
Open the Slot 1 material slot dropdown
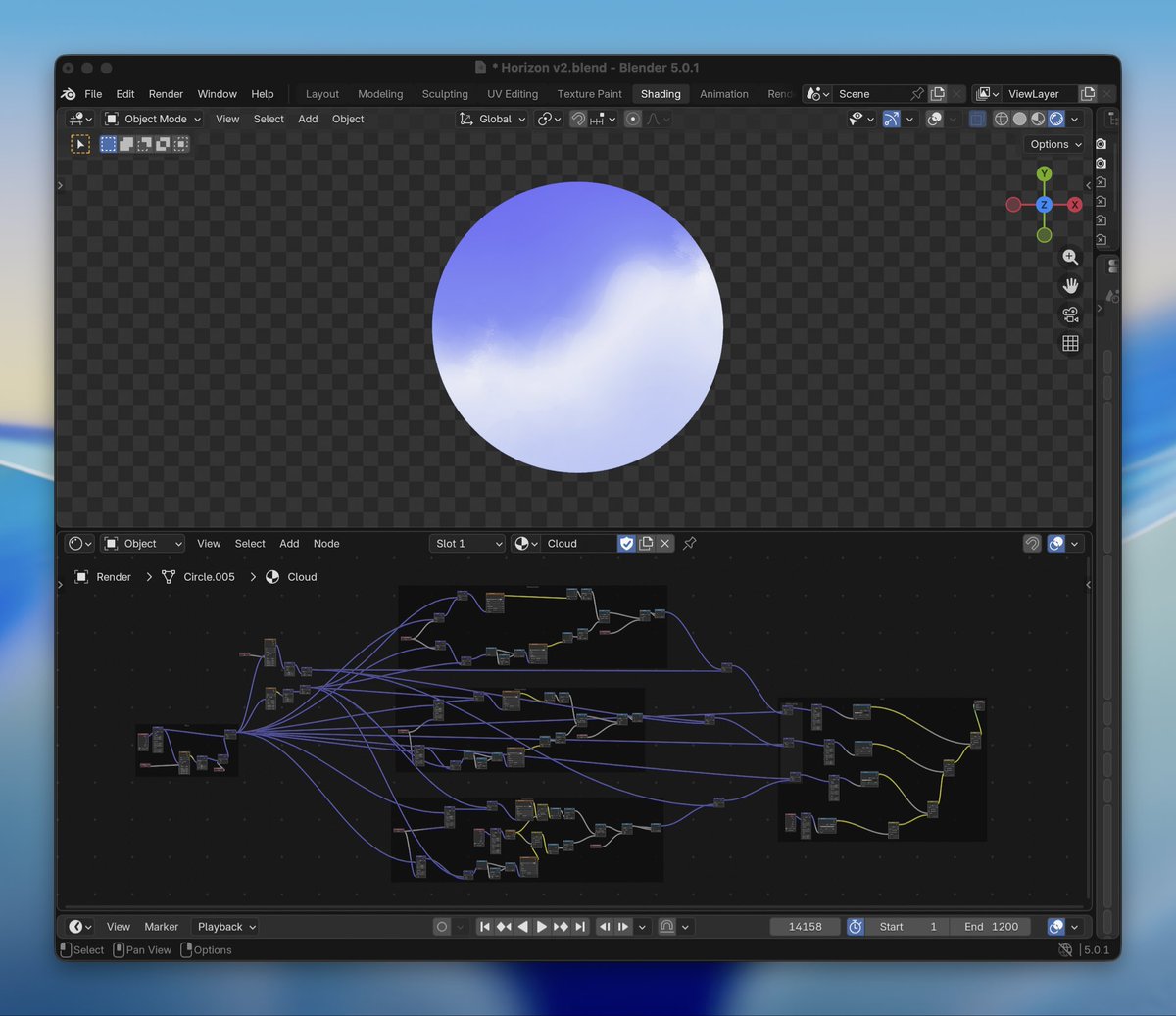tap(468, 544)
